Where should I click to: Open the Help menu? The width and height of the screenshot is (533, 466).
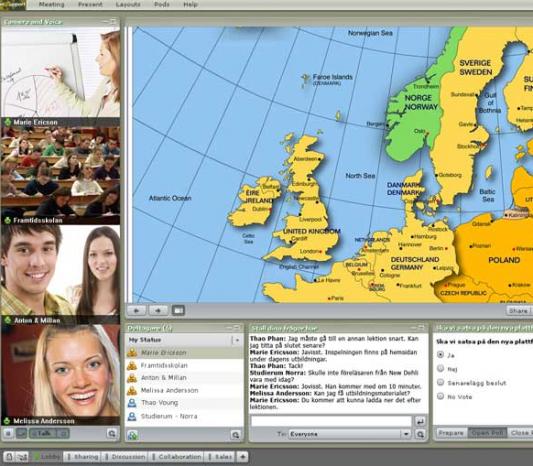pos(190,4)
